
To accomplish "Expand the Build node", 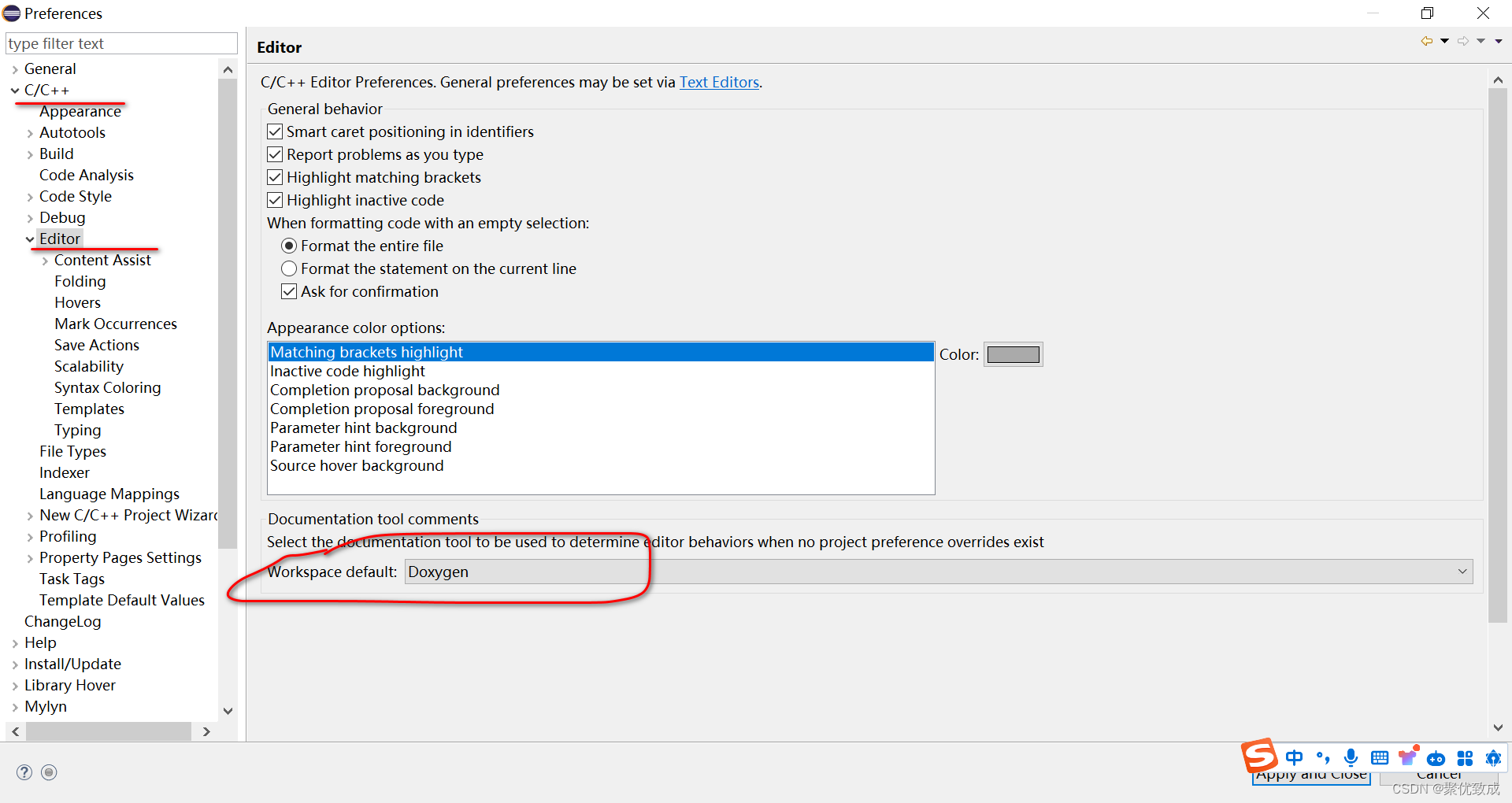I will click(30, 154).
